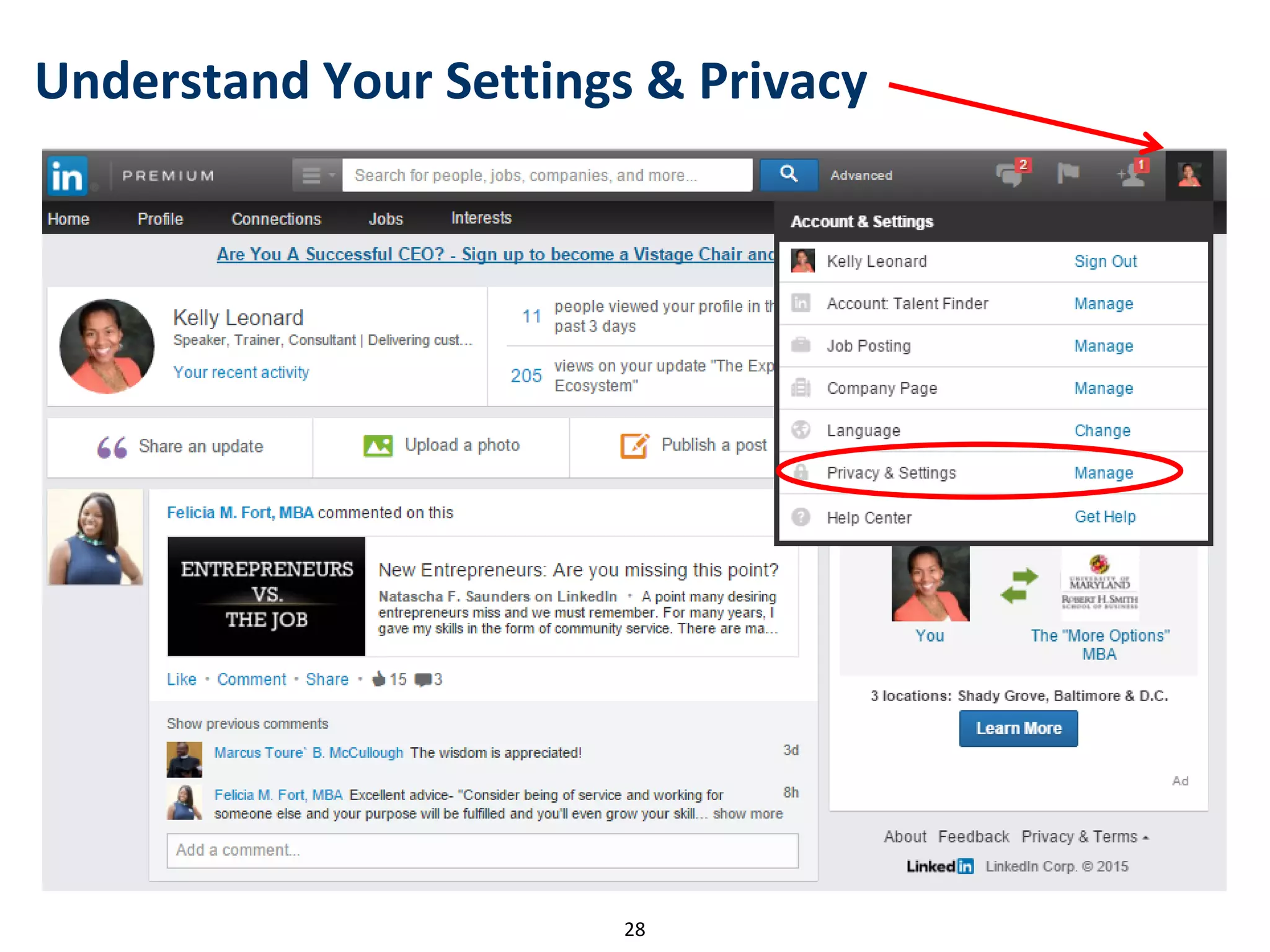
Task: Like the entrepreneurs post
Action: tap(182, 679)
